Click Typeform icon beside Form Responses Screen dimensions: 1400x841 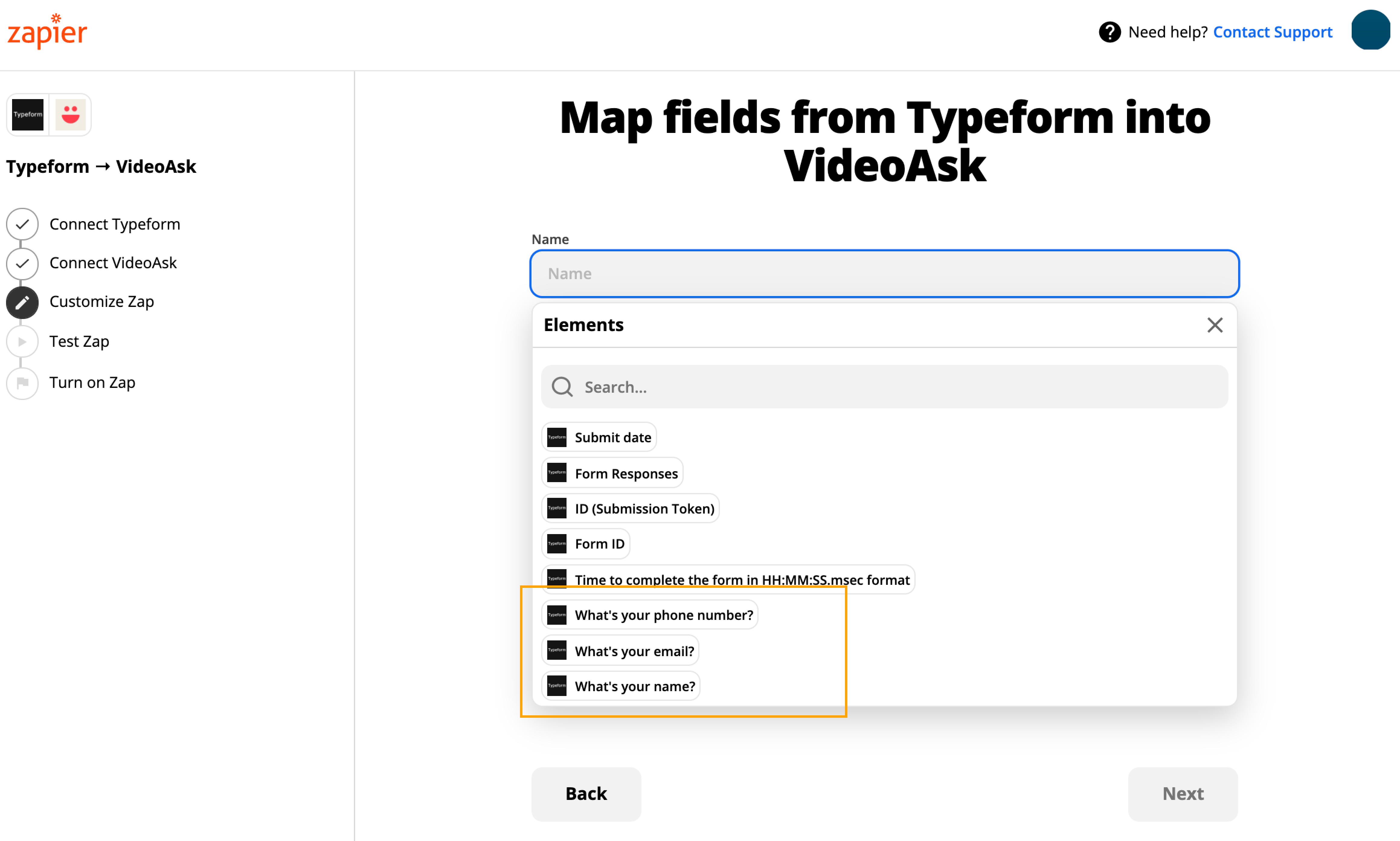click(x=556, y=473)
